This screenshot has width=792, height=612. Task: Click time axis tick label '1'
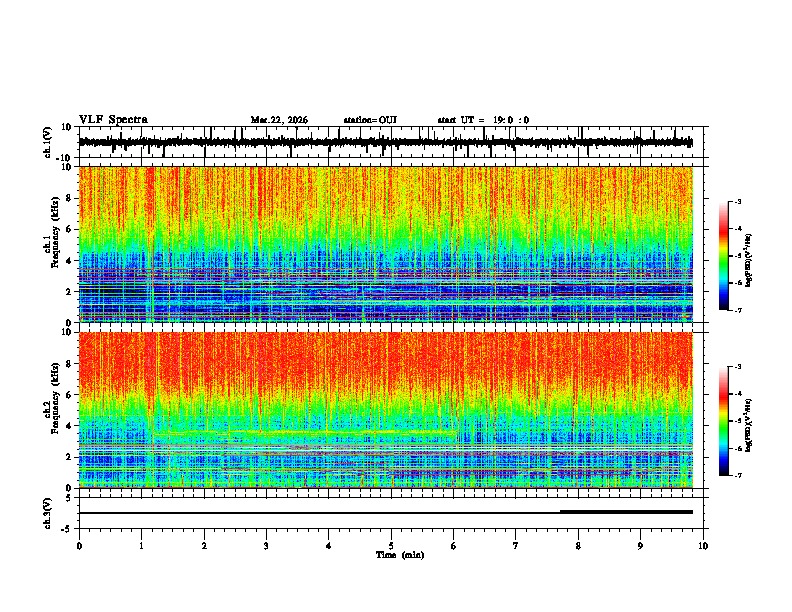141,546
